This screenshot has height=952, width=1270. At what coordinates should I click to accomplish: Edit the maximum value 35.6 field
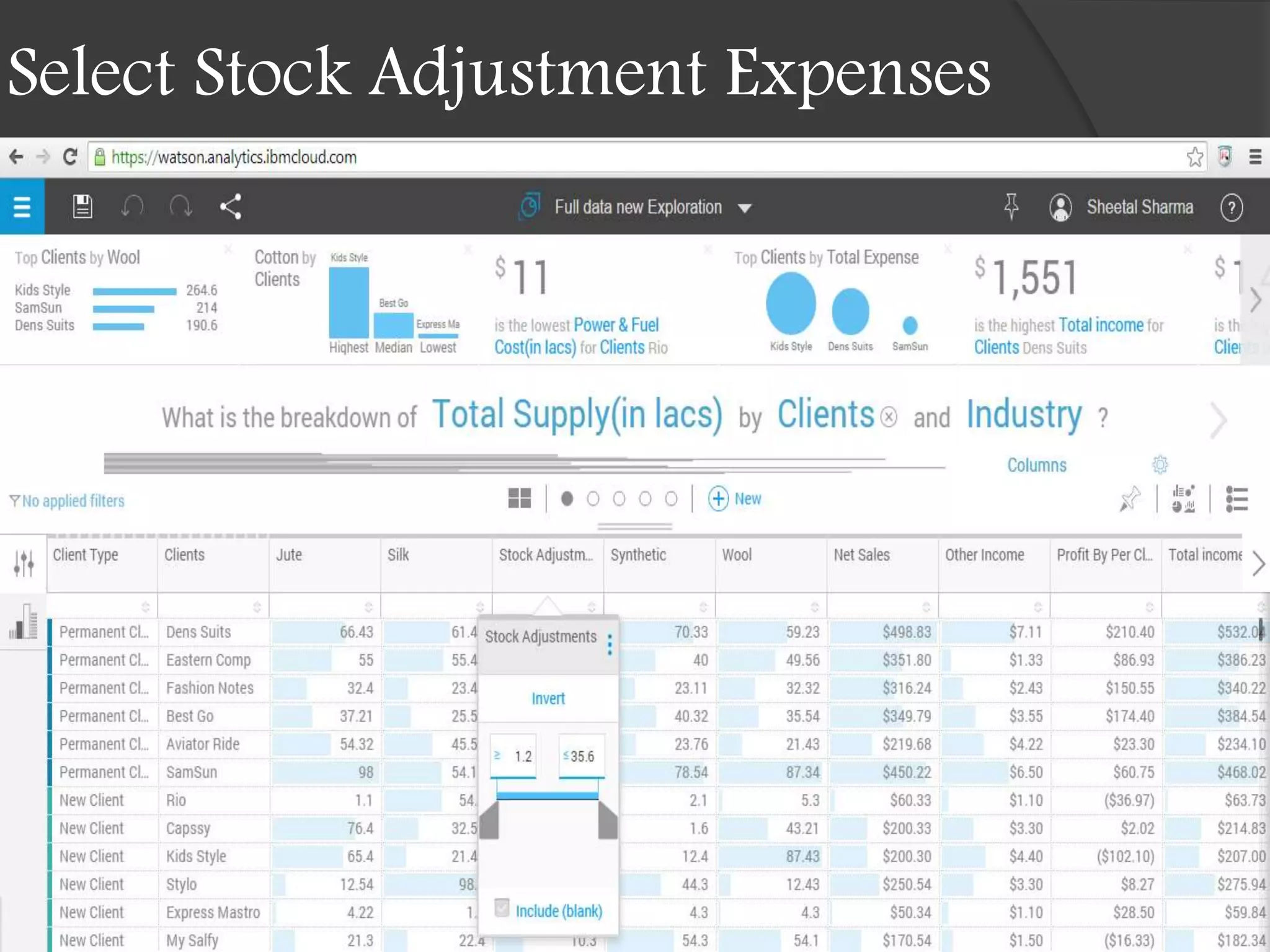[582, 756]
